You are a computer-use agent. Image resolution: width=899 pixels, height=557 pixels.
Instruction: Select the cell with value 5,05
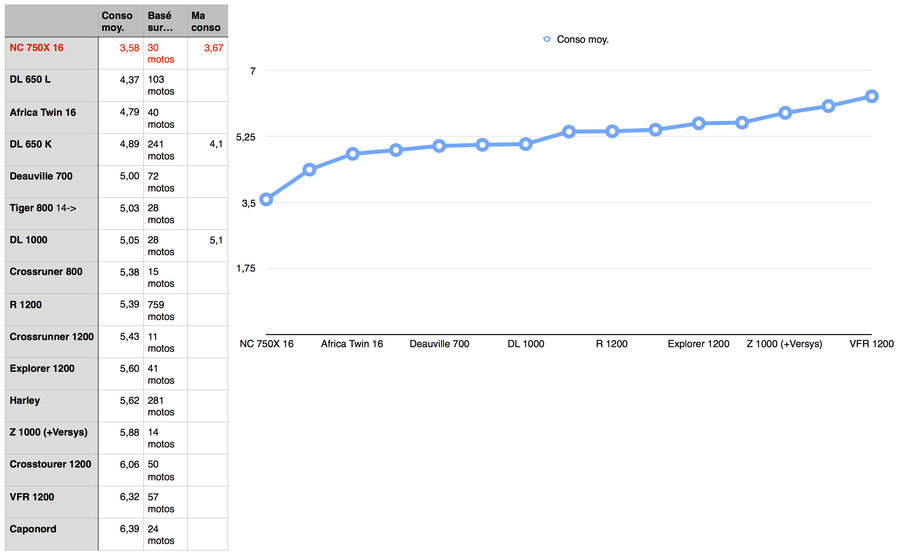tap(121, 246)
